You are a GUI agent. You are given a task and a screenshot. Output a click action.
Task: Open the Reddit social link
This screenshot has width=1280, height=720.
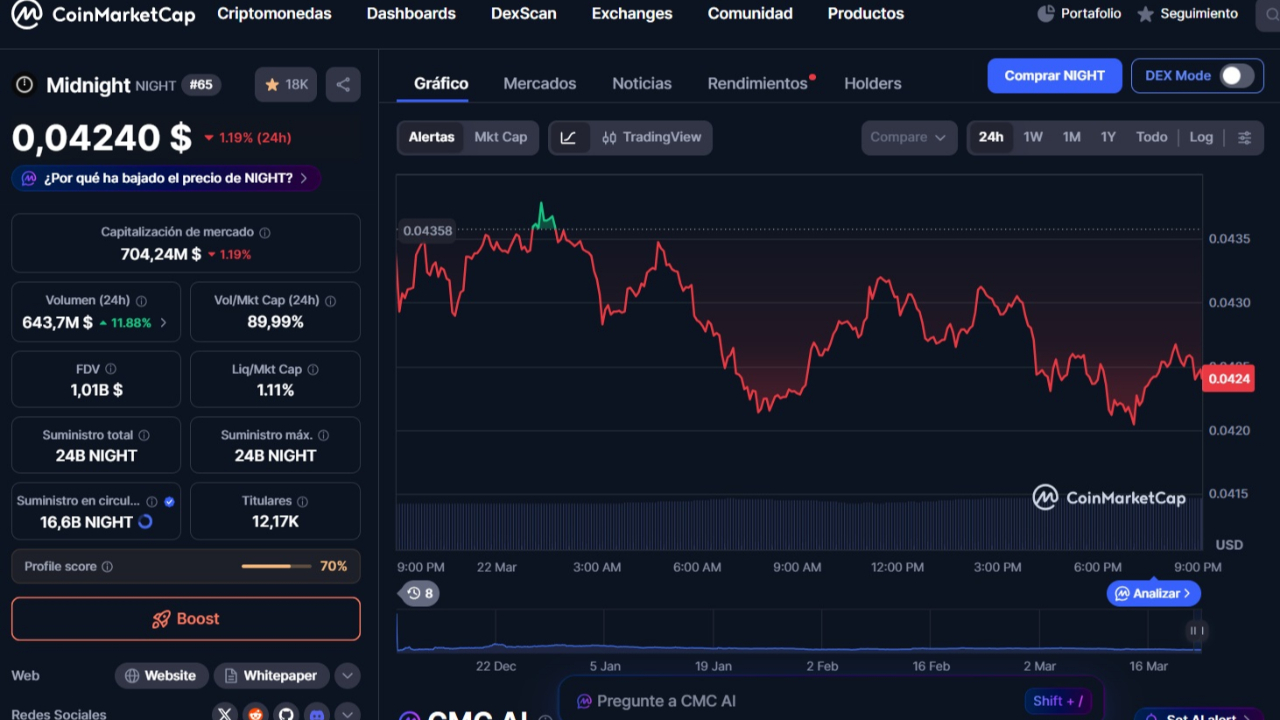256,714
